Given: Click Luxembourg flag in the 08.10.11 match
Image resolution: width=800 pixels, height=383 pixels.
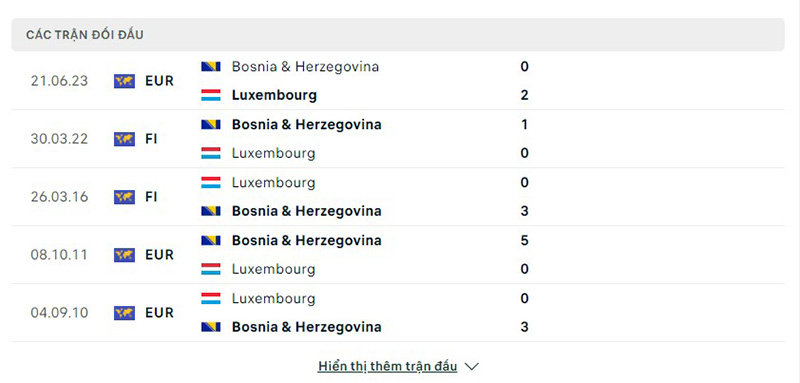Looking at the screenshot, I should coord(211,269).
